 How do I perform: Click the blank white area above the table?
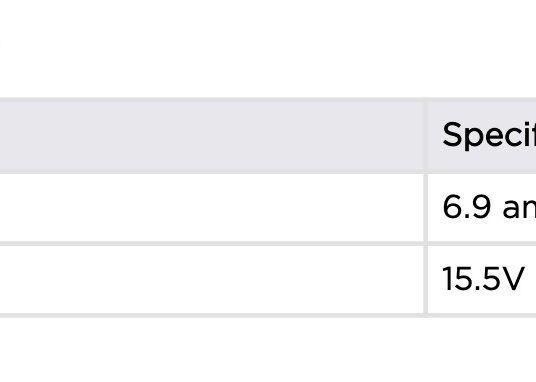[268, 48]
